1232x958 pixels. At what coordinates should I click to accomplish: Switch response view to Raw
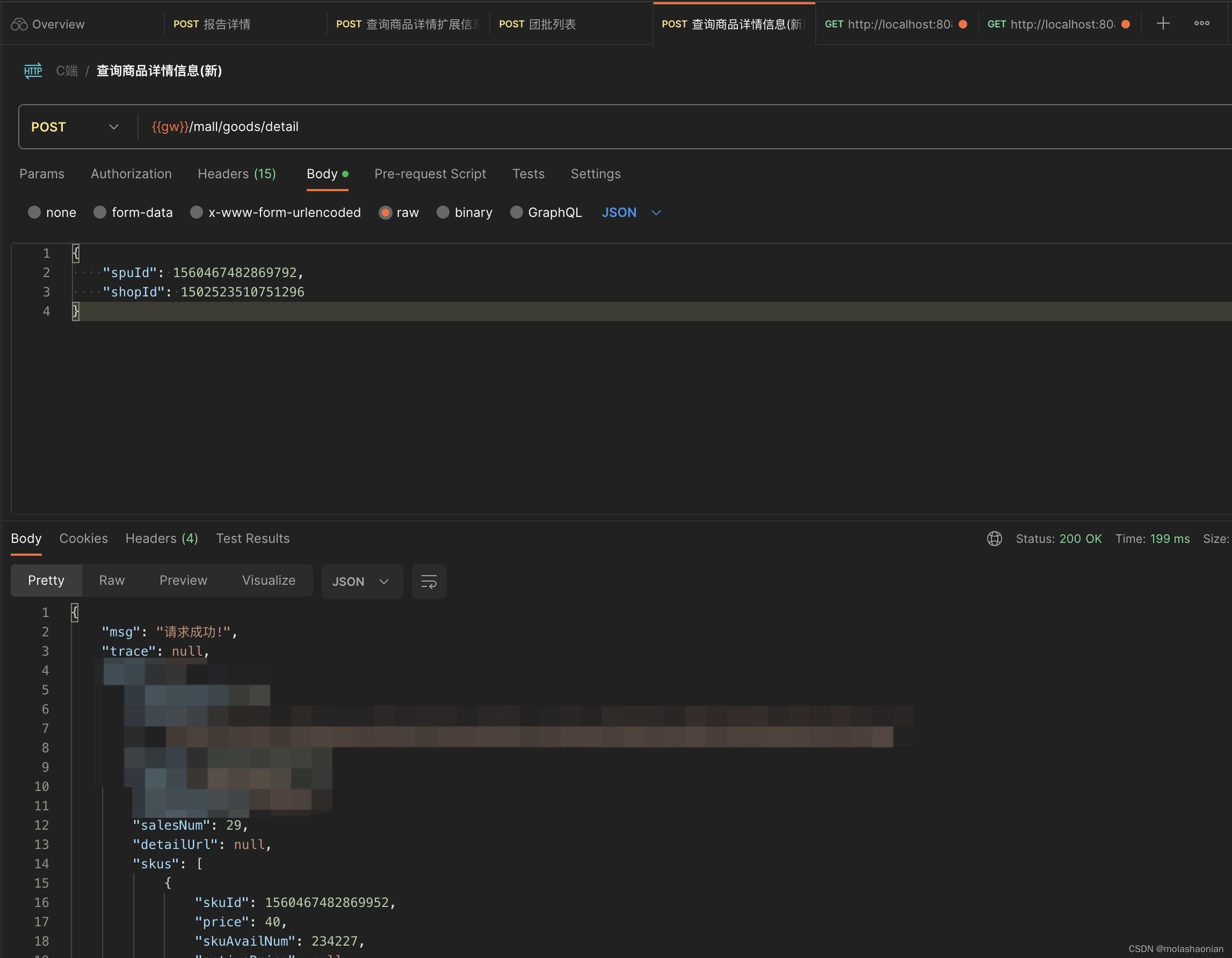coord(112,580)
